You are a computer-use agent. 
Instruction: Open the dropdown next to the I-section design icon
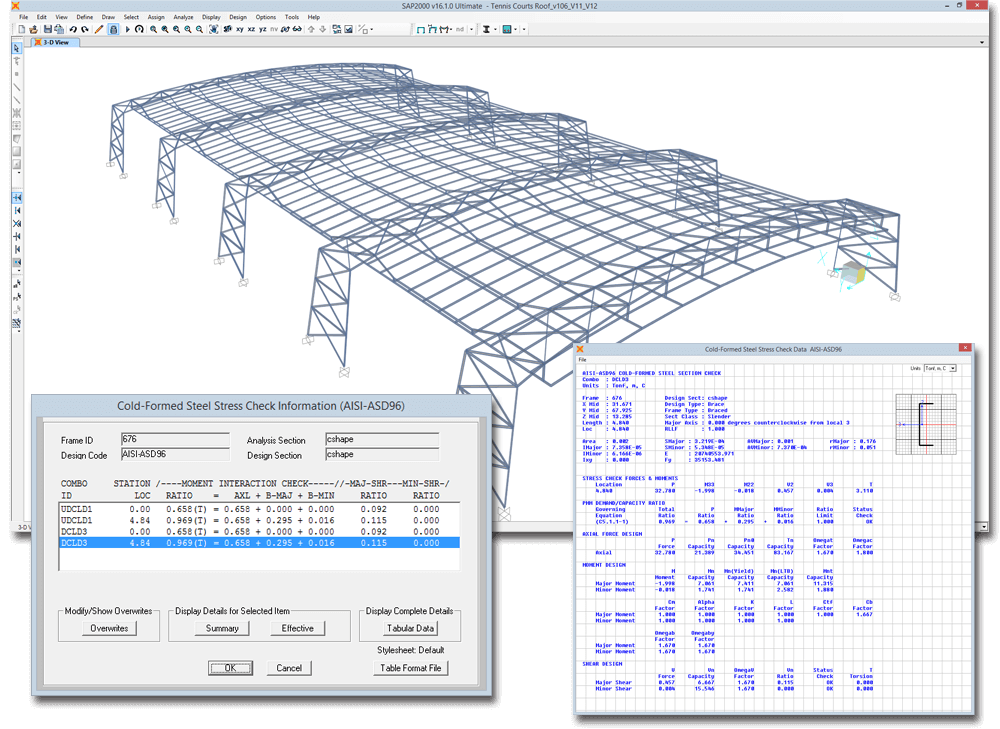pos(496,29)
